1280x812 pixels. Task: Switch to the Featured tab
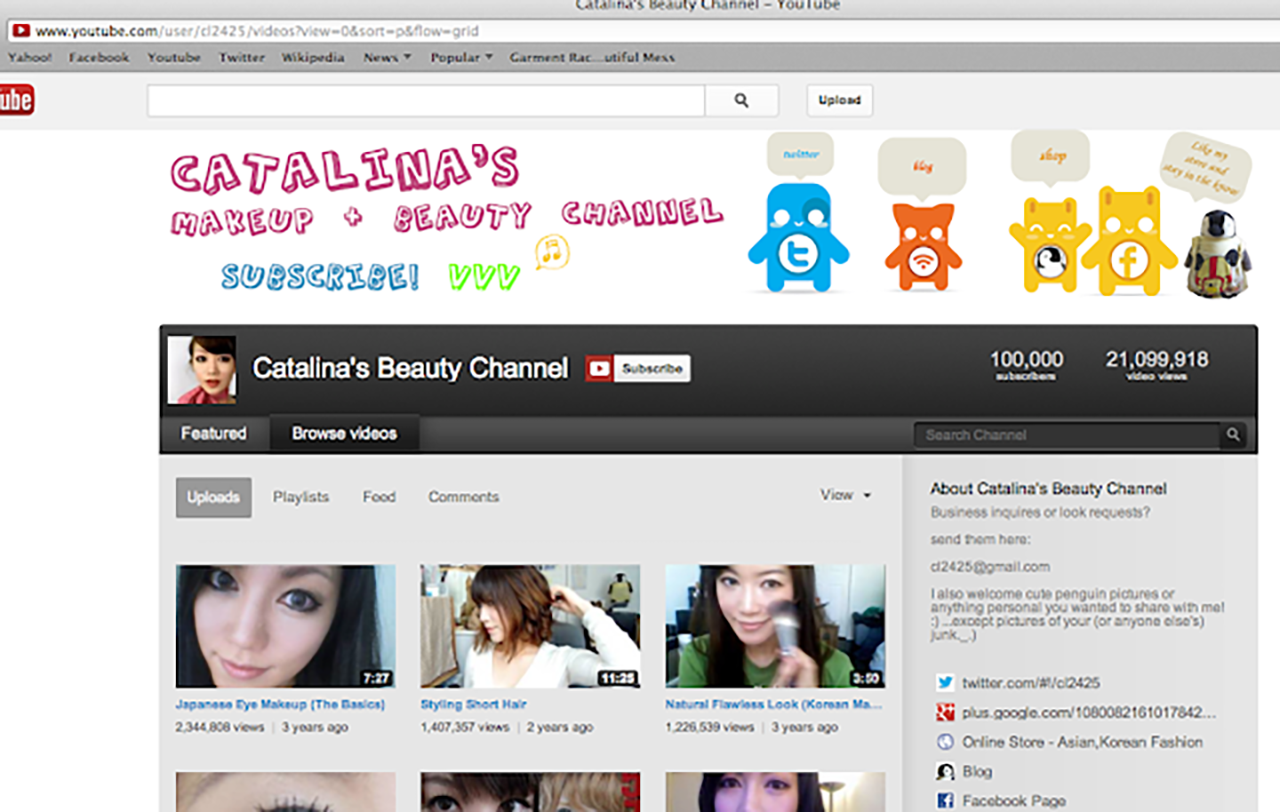(213, 433)
